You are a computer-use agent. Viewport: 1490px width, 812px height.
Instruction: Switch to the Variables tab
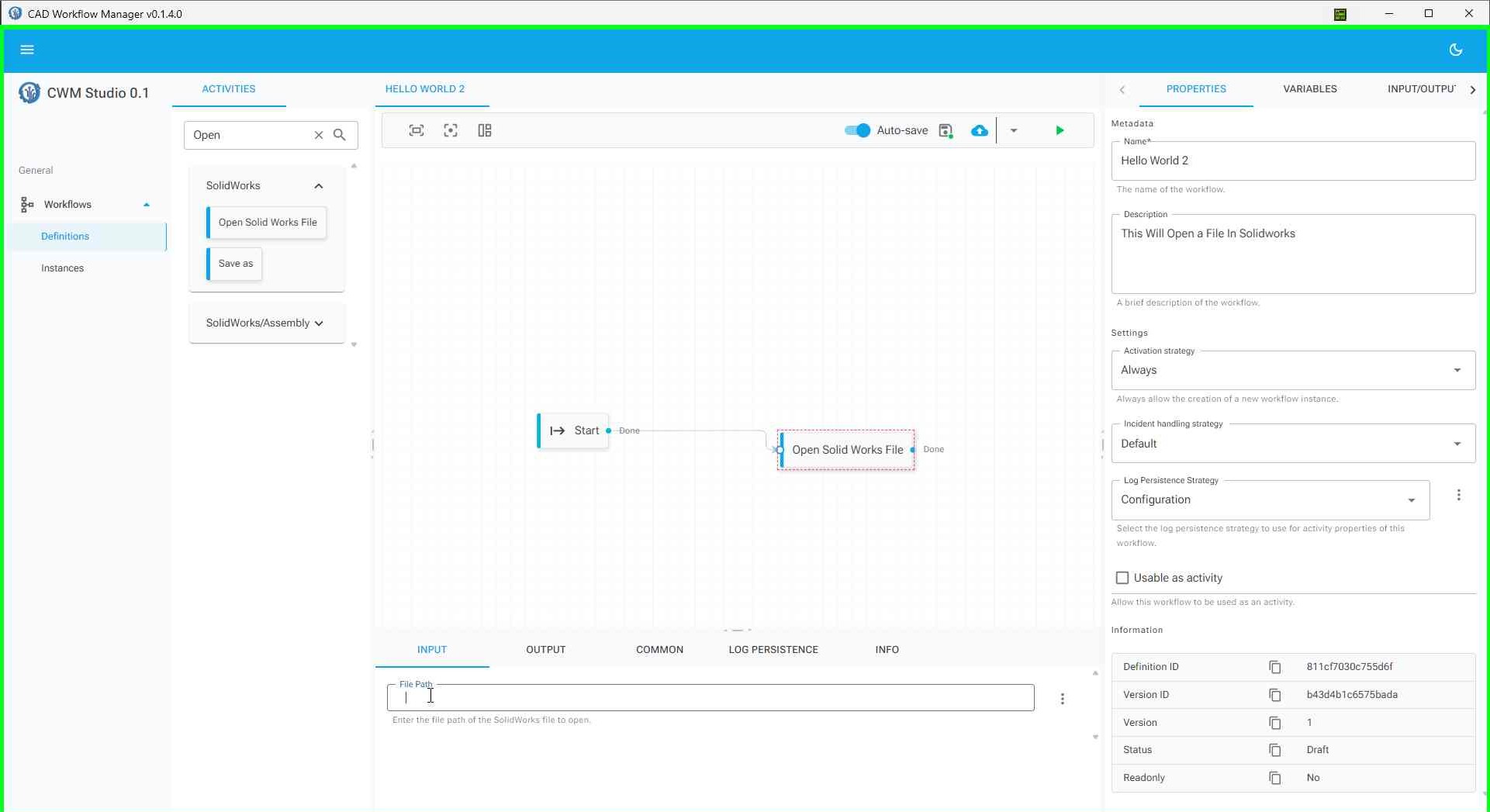[x=1309, y=89]
